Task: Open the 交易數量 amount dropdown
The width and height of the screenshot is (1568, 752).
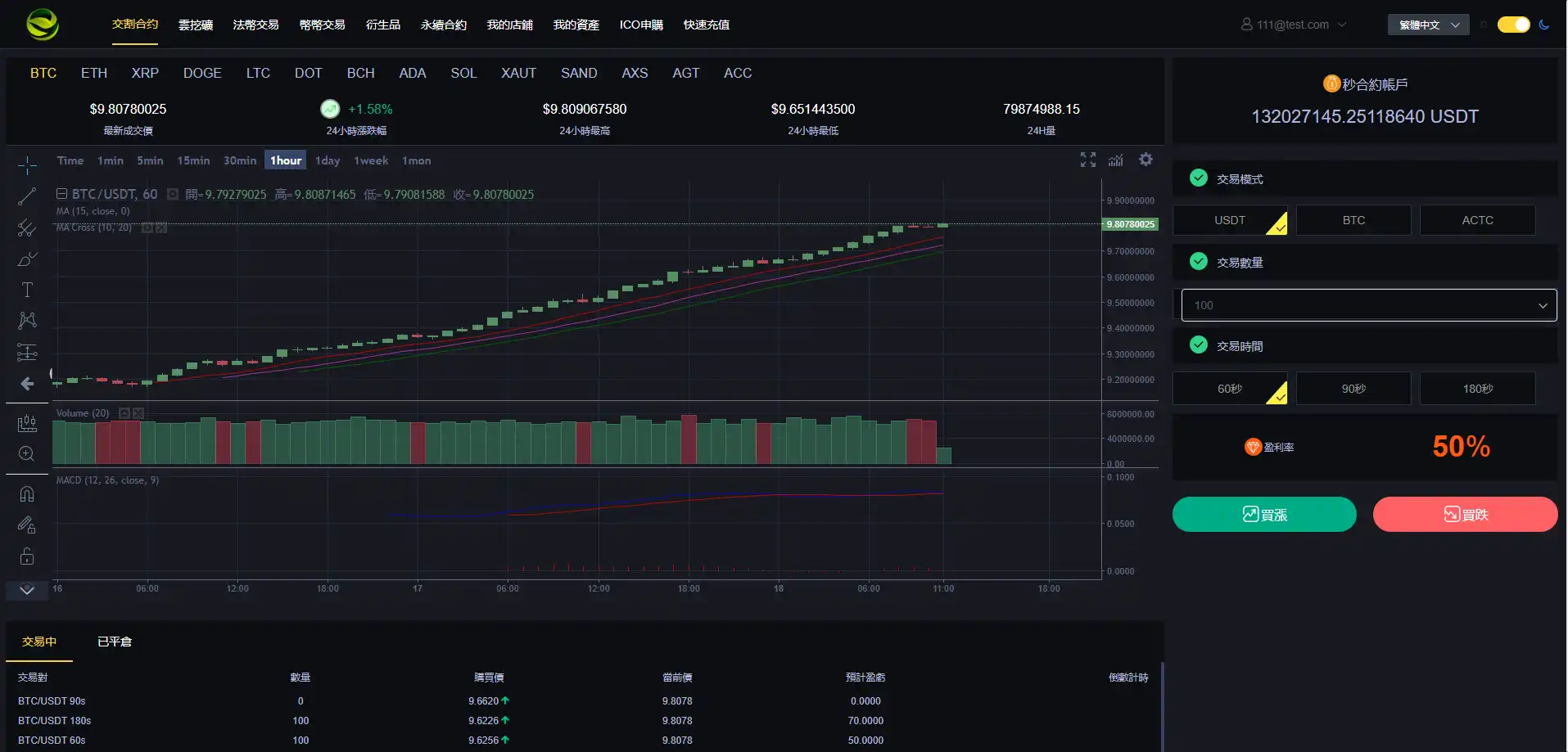Action: 1367,305
